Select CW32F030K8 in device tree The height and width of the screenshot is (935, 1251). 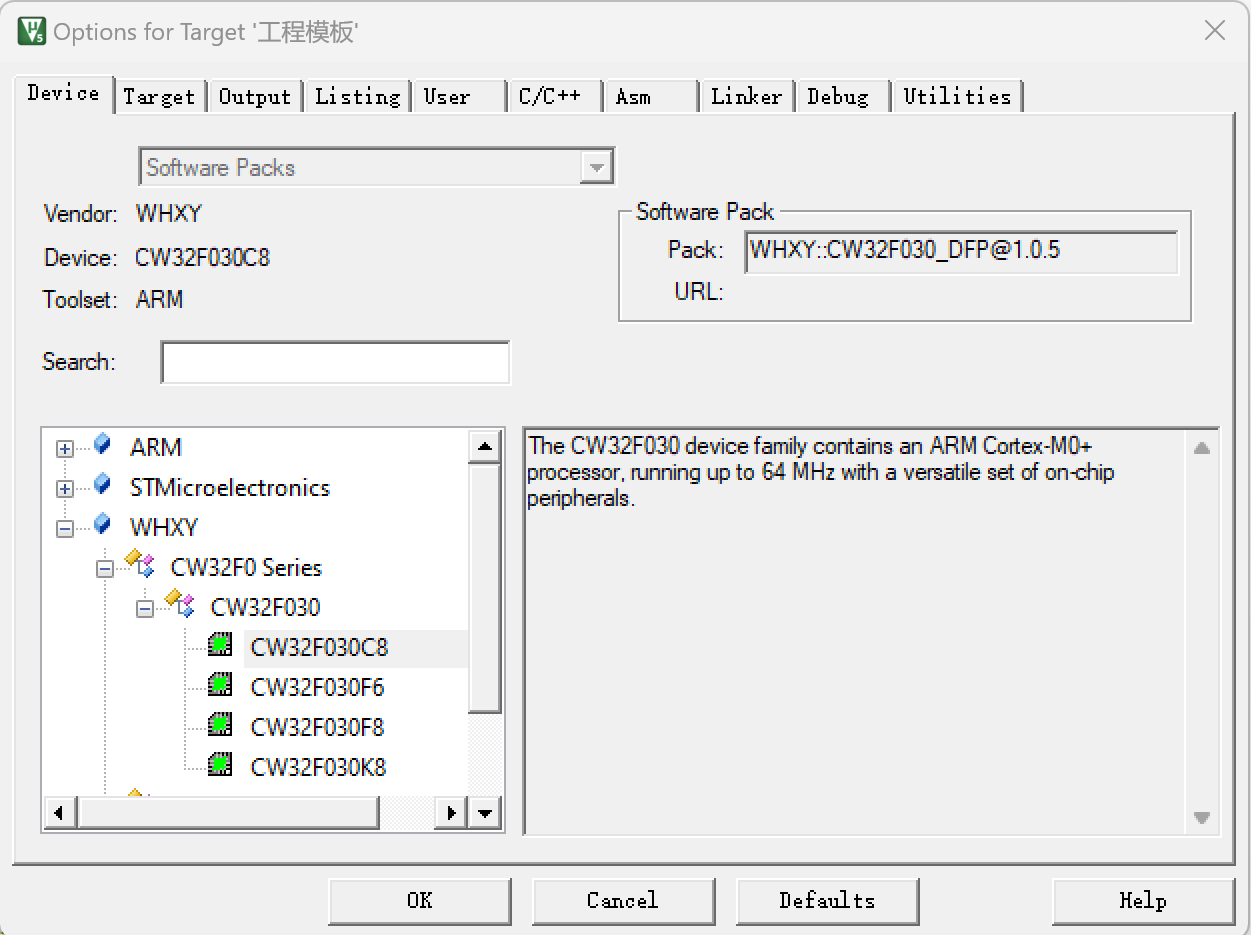[318, 768]
